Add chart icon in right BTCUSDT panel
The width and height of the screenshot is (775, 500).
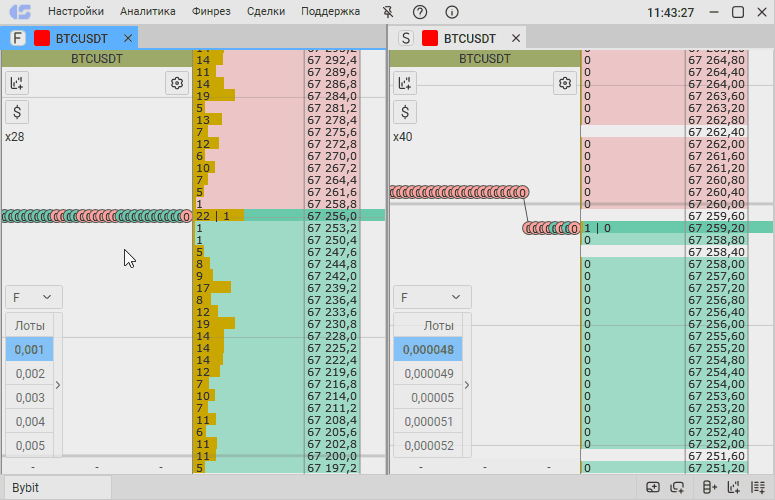[405, 83]
